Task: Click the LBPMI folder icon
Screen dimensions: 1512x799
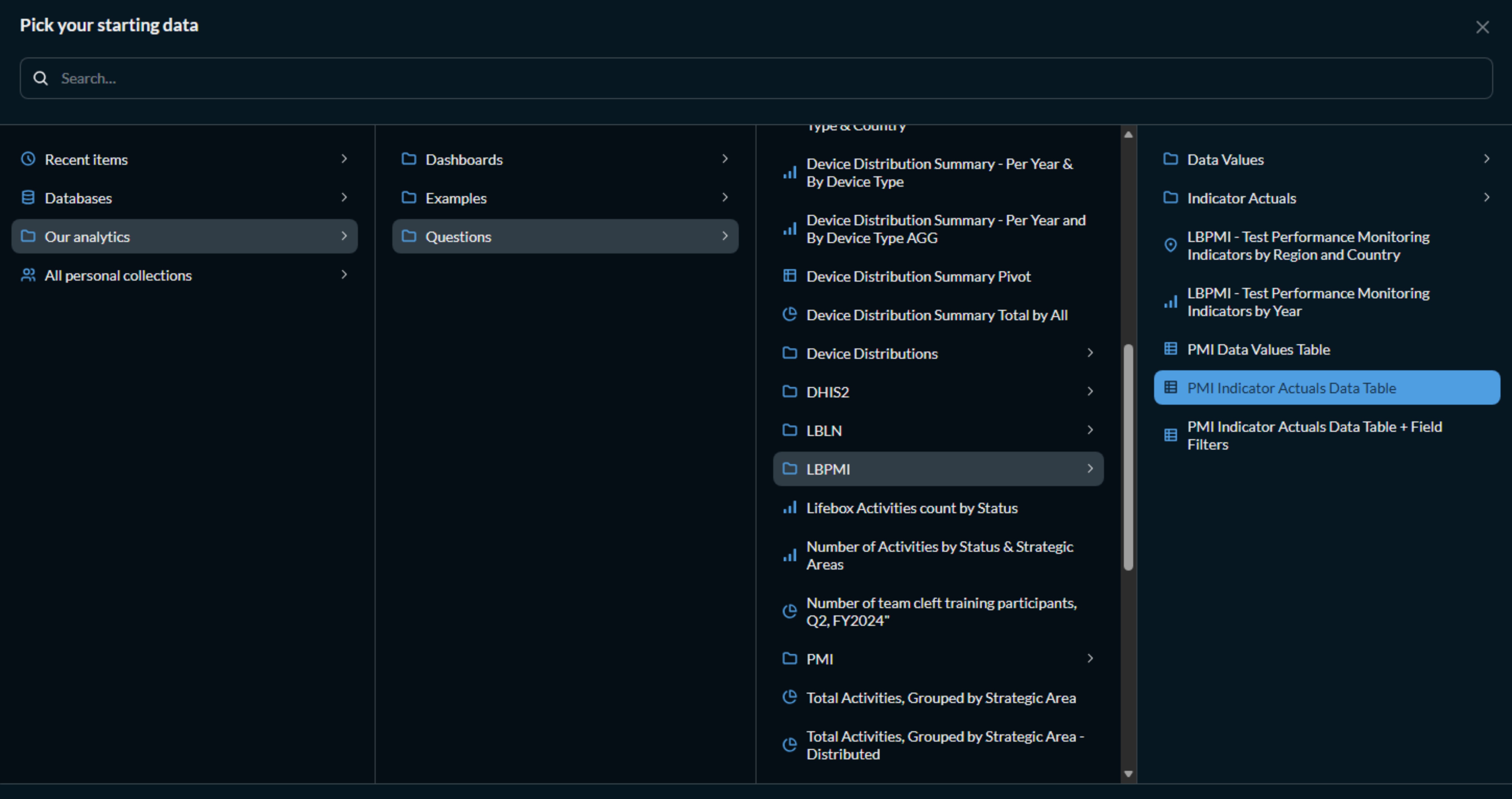Action: (790, 469)
